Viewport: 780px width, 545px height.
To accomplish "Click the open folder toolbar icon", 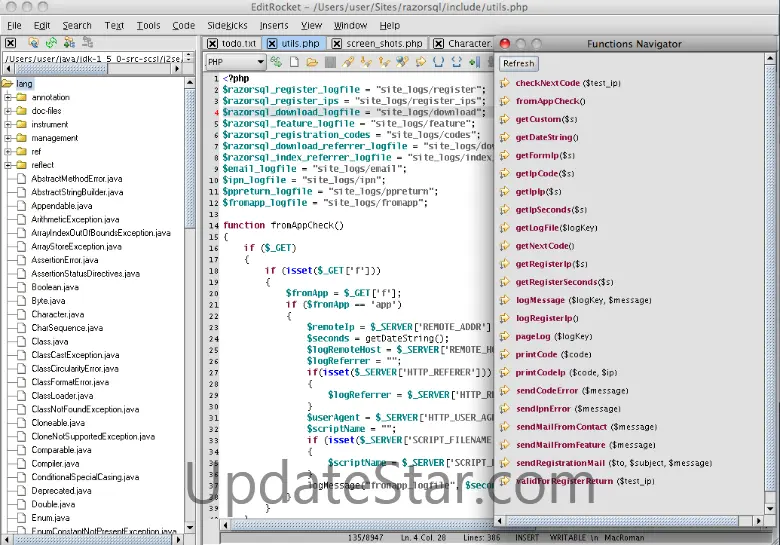I will pyautogui.click(x=312, y=62).
